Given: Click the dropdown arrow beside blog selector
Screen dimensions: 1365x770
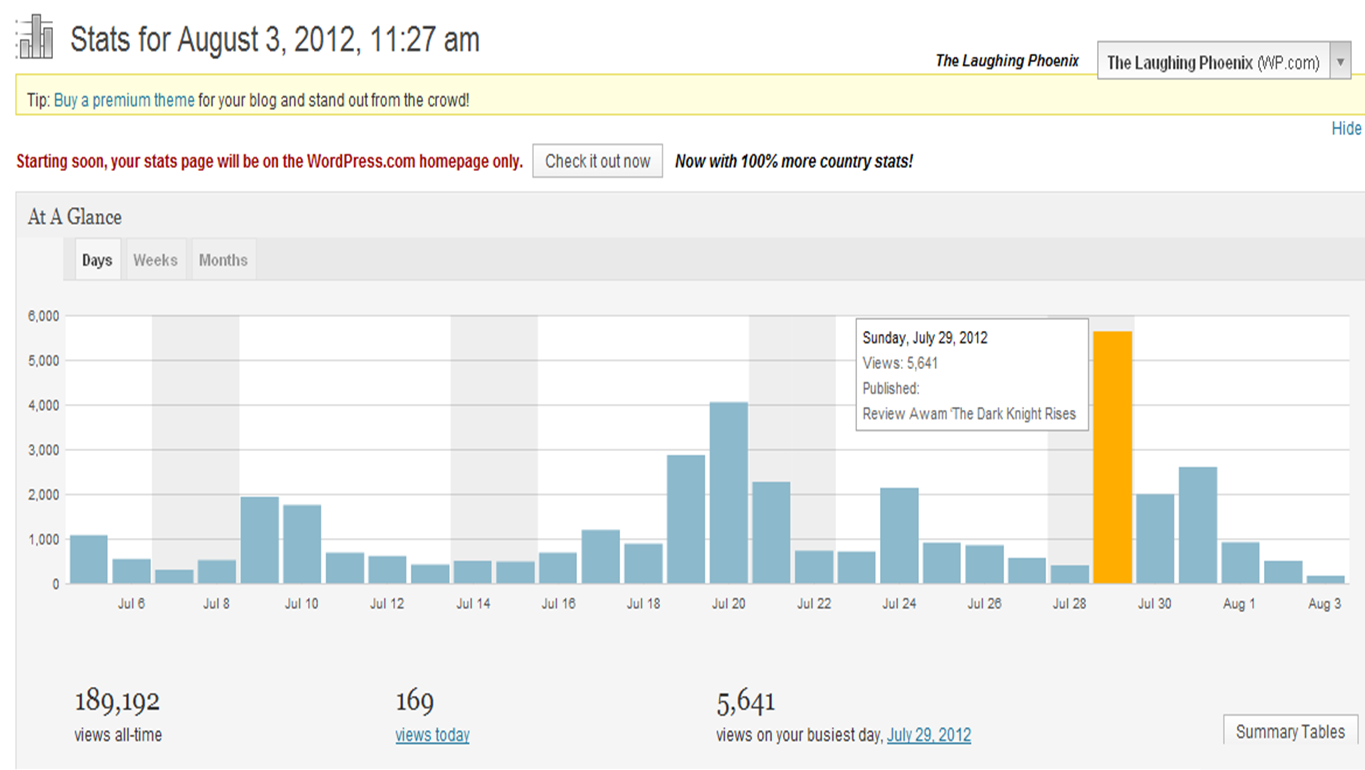Looking at the screenshot, I should coord(1339,62).
